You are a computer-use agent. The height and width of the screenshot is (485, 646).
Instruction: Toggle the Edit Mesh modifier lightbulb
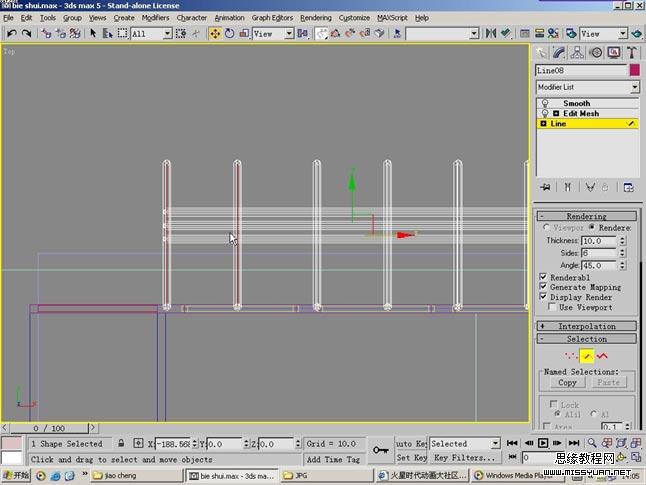coord(545,113)
